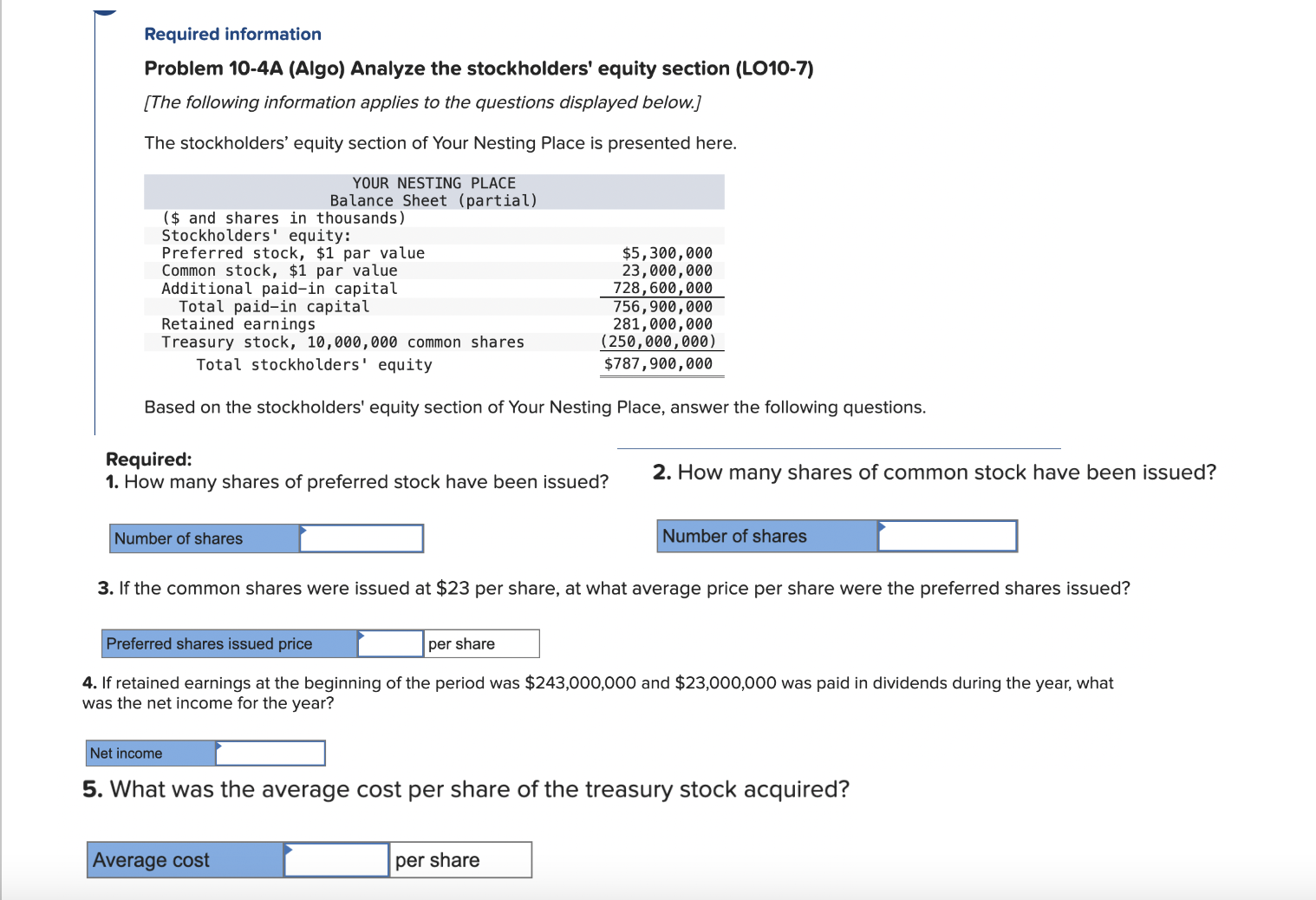Click the Problem 10-4A title text

(x=479, y=68)
